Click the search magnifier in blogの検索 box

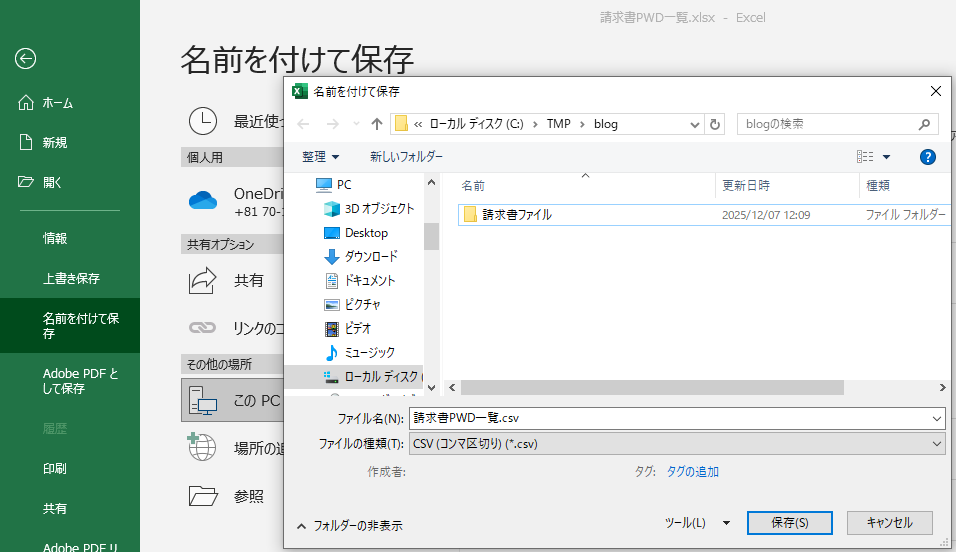pyautogui.click(x=924, y=124)
